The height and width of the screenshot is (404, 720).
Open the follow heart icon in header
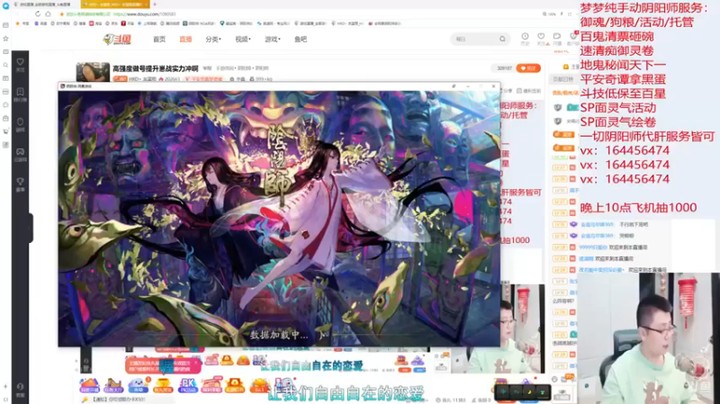click(x=541, y=37)
